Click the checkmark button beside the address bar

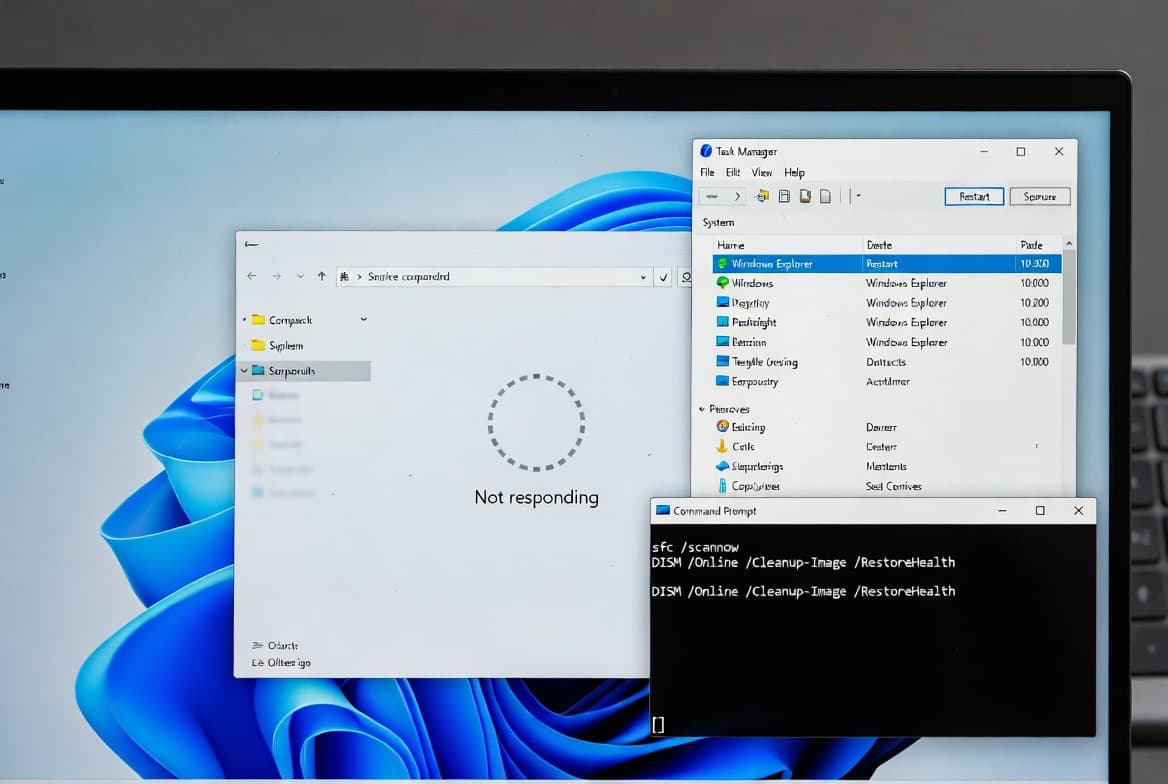click(x=663, y=277)
